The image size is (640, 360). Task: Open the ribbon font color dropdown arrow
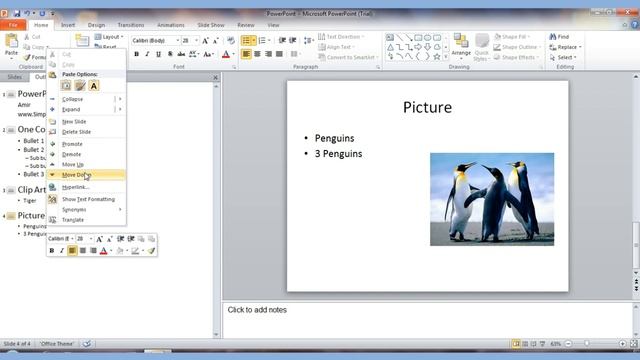click(x=233, y=54)
